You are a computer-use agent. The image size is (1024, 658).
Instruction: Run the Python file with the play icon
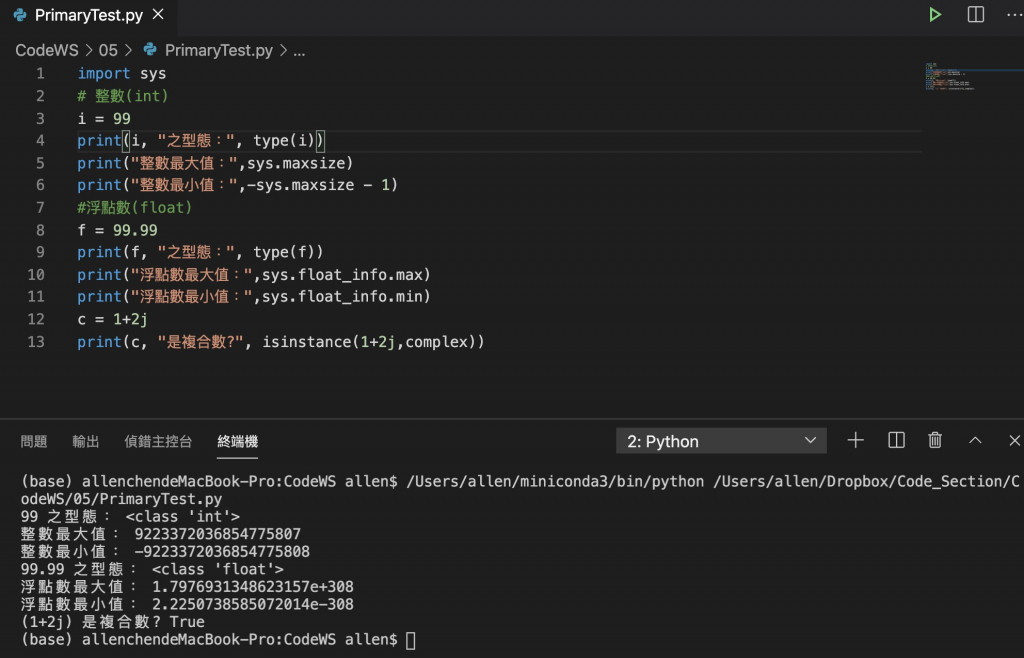click(x=935, y=14)
